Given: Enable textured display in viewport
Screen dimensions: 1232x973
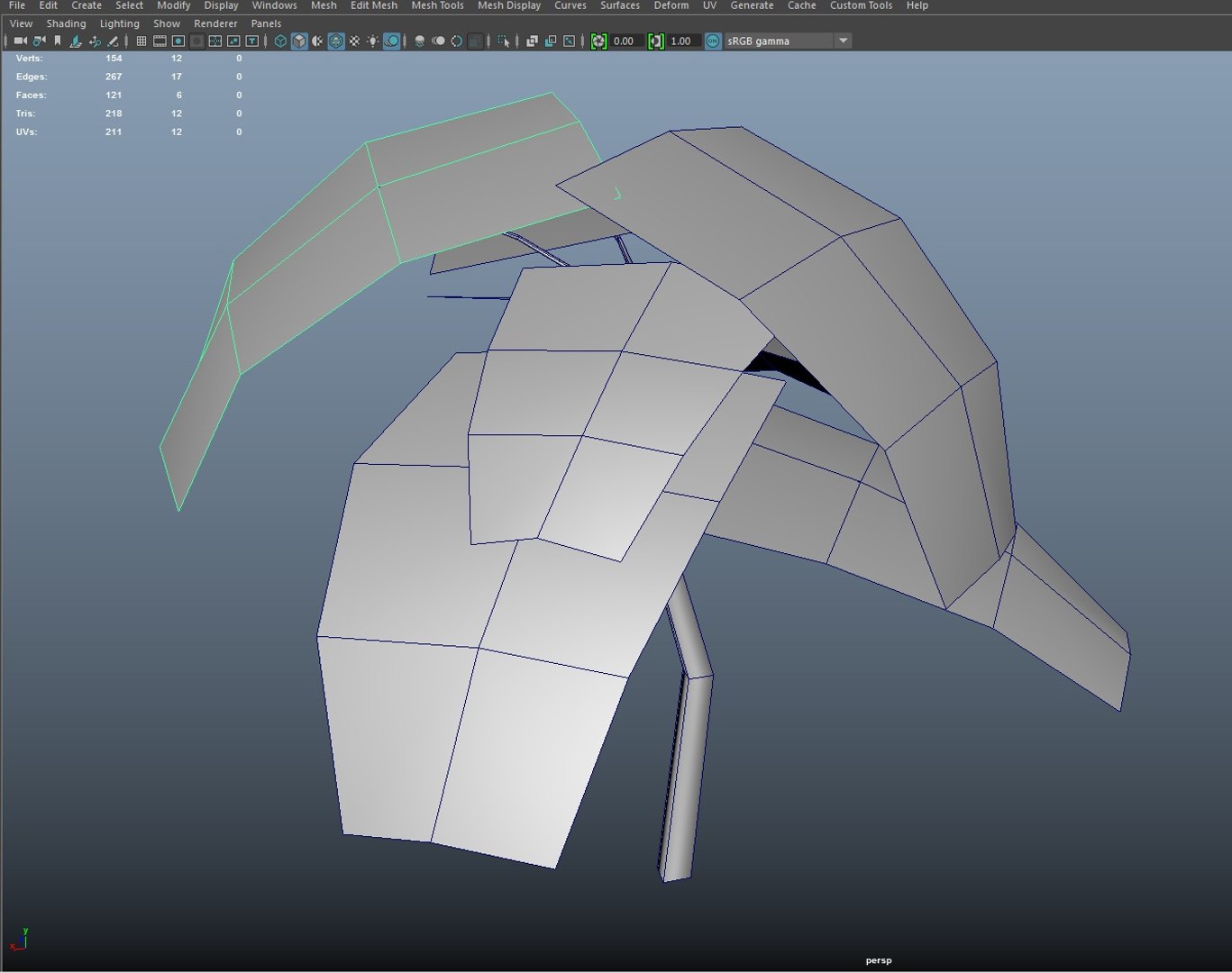Looking at the screenshot, I should (x=354, y=41).
